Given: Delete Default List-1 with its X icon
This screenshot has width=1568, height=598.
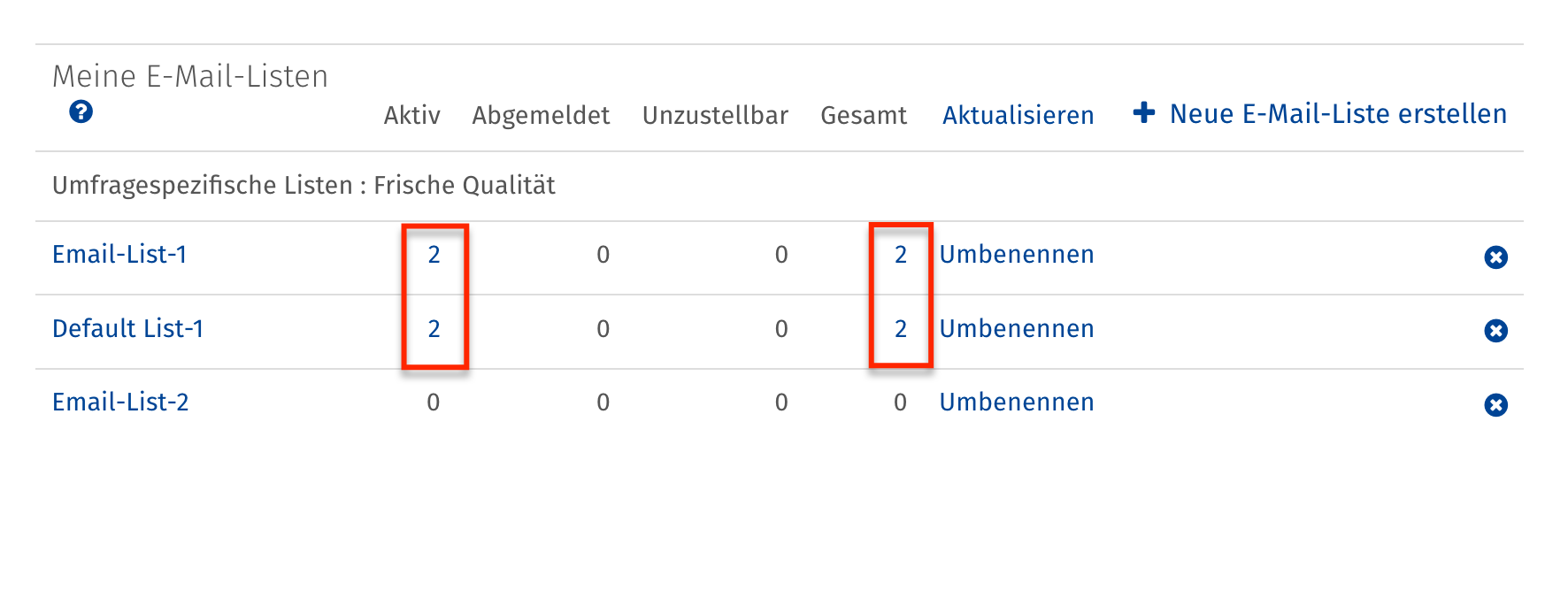Looking at the screenshot, I should pyautogui.click(x=1495, y=331).
